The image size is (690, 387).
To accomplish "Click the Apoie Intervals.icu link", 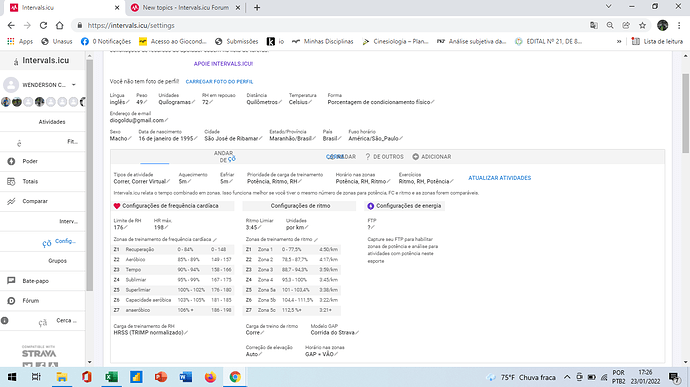I will pos(223,64).
